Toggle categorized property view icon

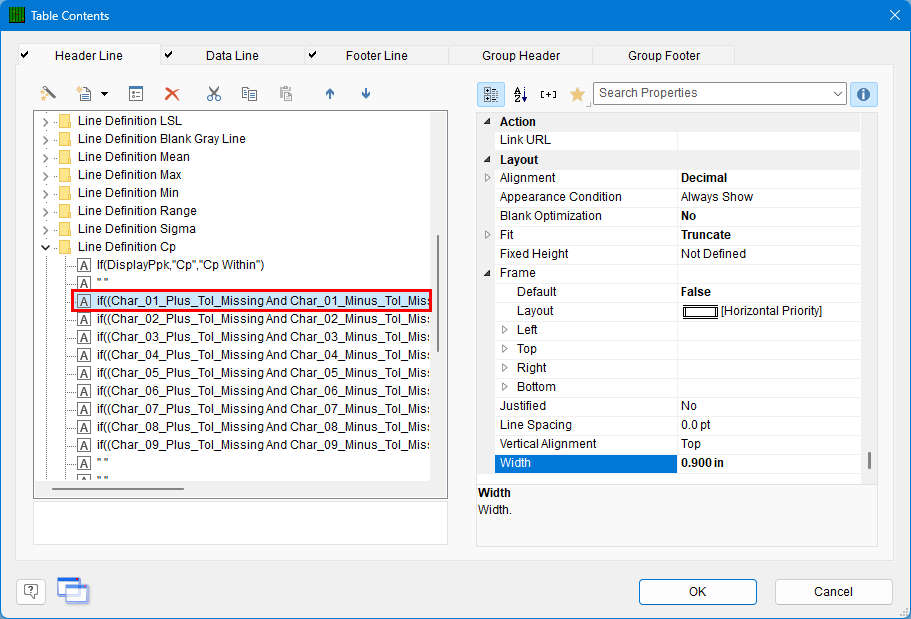tap(491, 94)
